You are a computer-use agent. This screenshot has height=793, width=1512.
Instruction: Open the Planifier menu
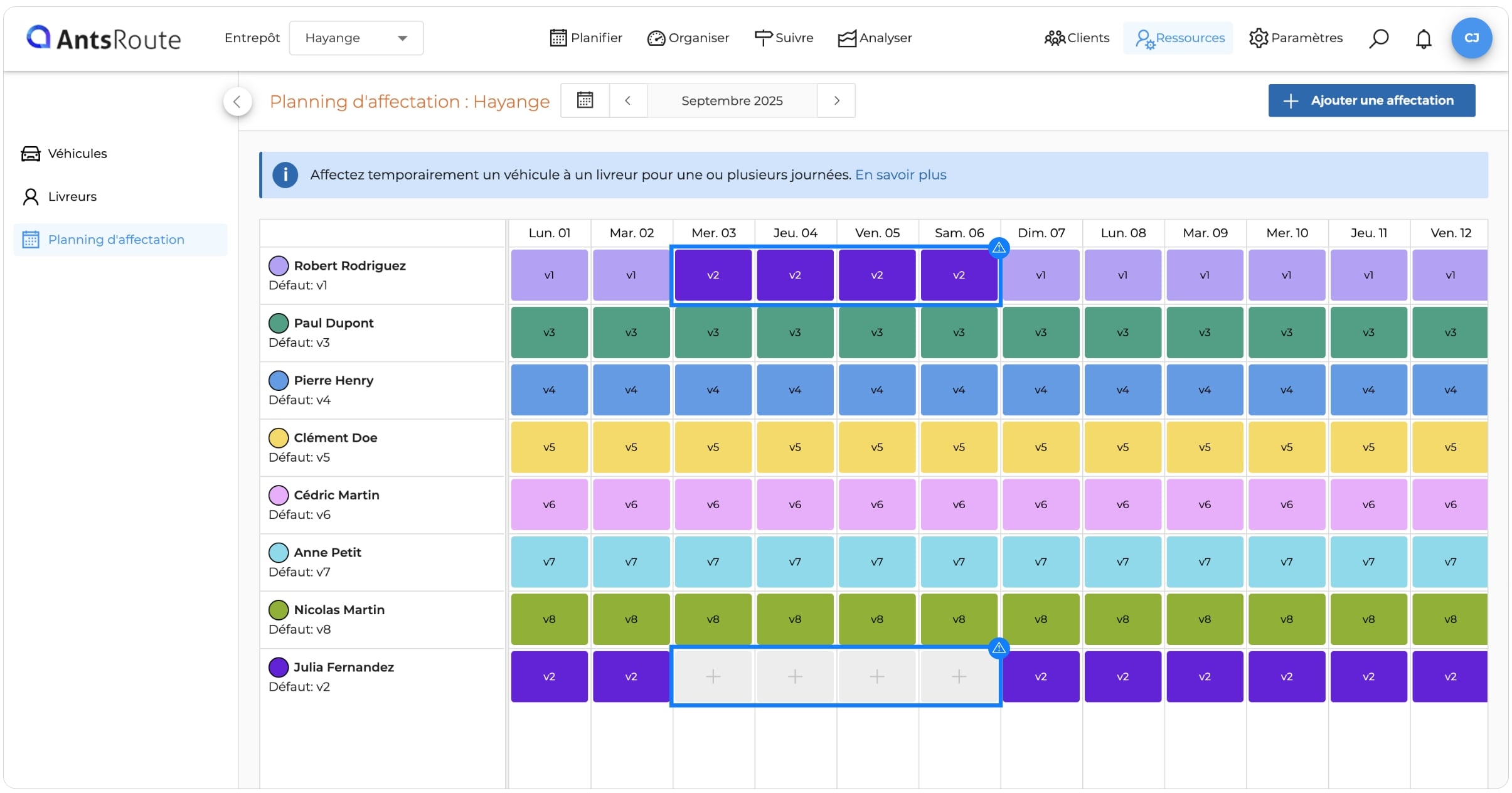coord(586,38)
